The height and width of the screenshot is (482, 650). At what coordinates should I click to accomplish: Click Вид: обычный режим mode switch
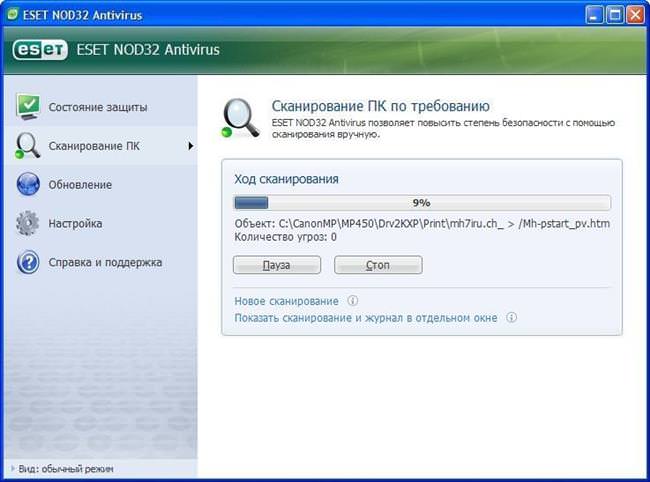pyautogui.click(x=66, y=469)
